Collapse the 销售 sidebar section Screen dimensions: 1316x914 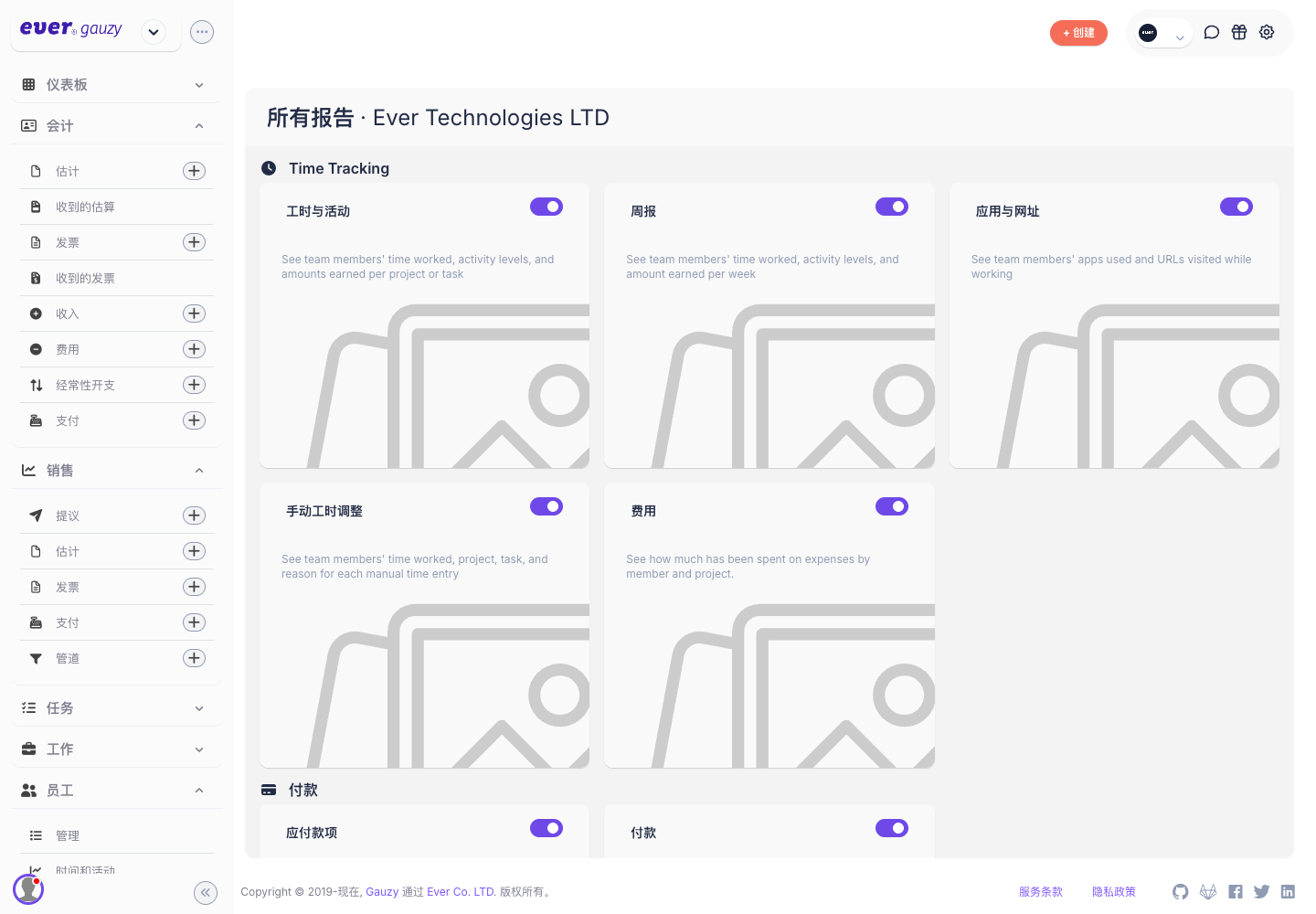point(116,470)
